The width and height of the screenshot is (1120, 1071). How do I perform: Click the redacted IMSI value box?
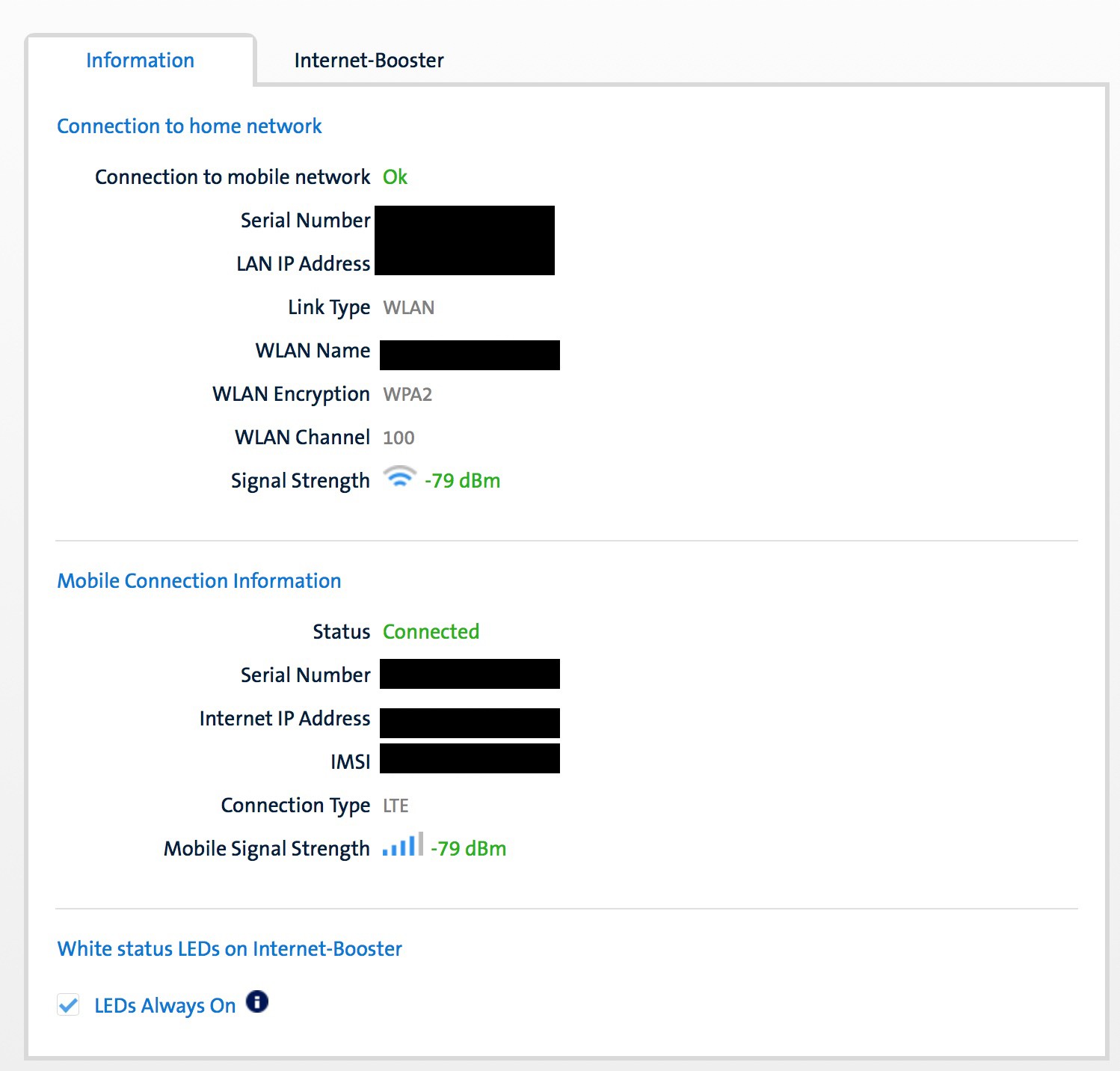(470, 758)
